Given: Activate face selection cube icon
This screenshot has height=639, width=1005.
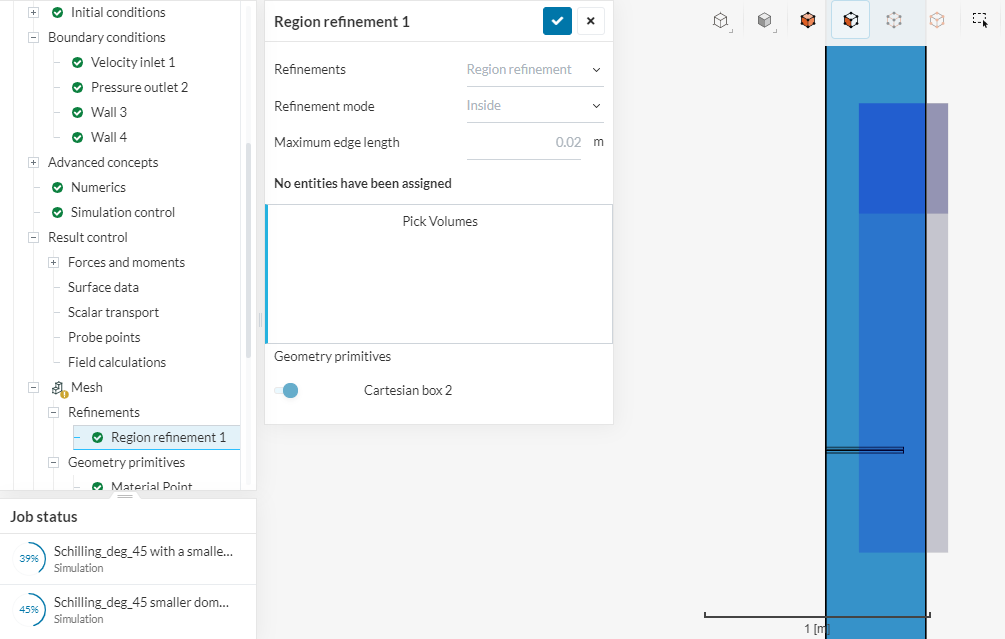Looking at the screenshot, I should [x=850, y=20].
